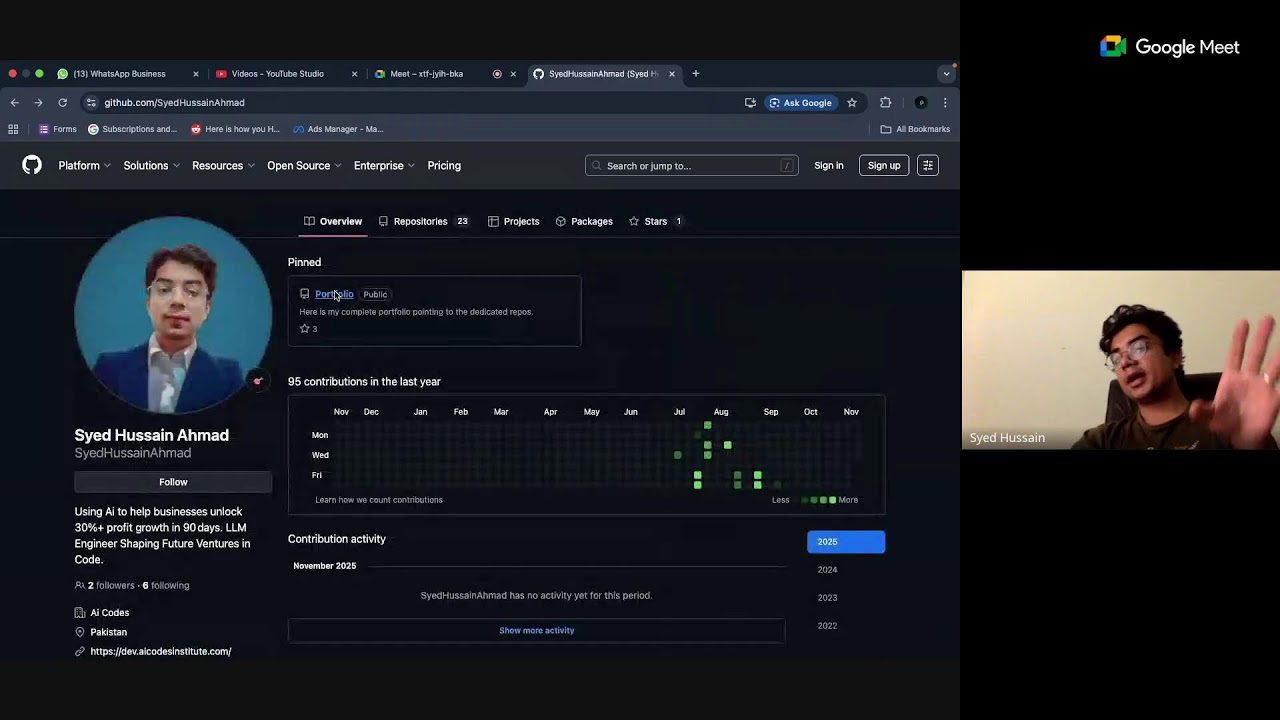The height and width of the screenshot is (720, 1280).
Task: Open the 6 following link
Action: (x=166, y=585)
